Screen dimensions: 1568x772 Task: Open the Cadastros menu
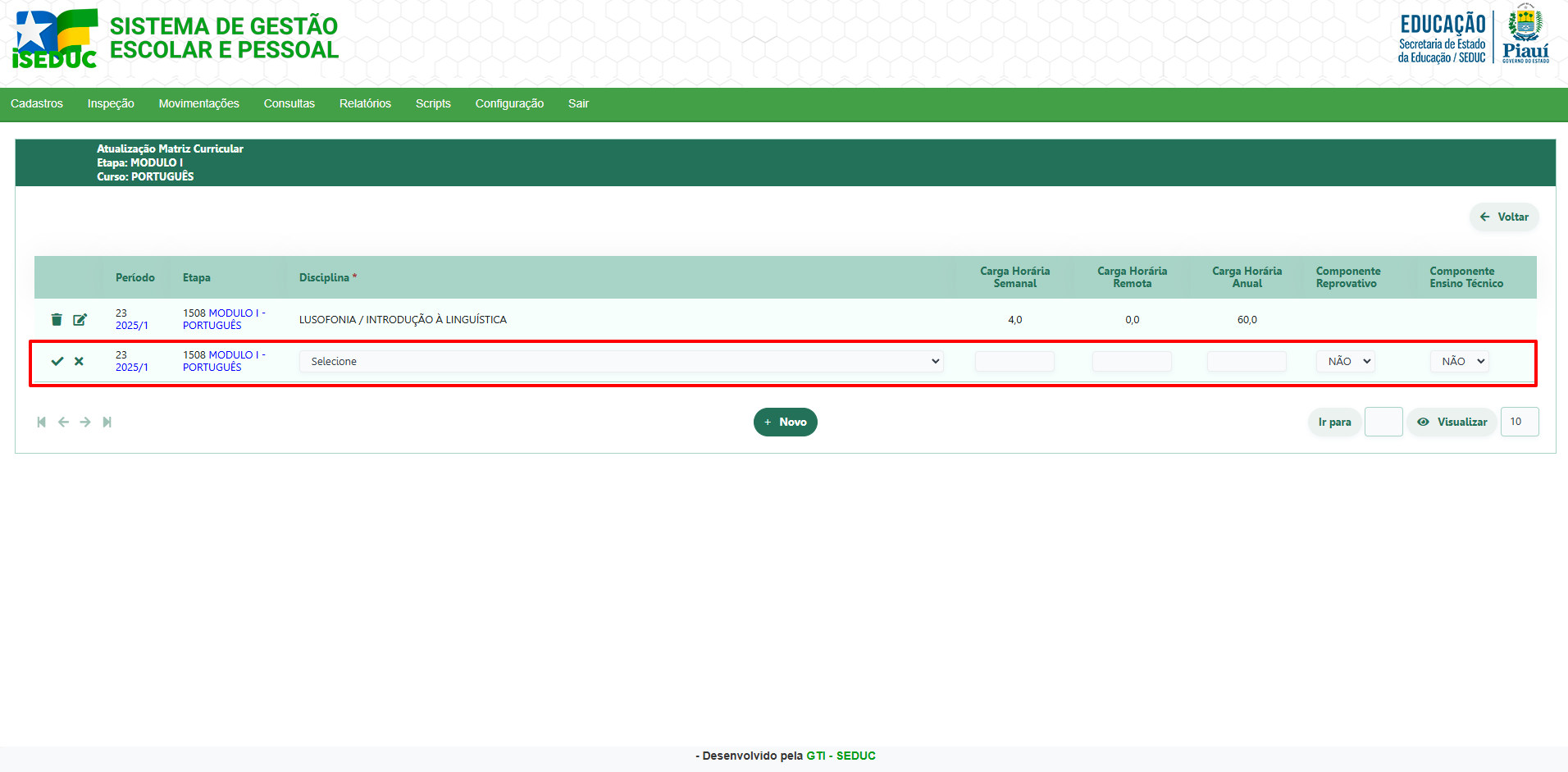(x=37, y=103)
